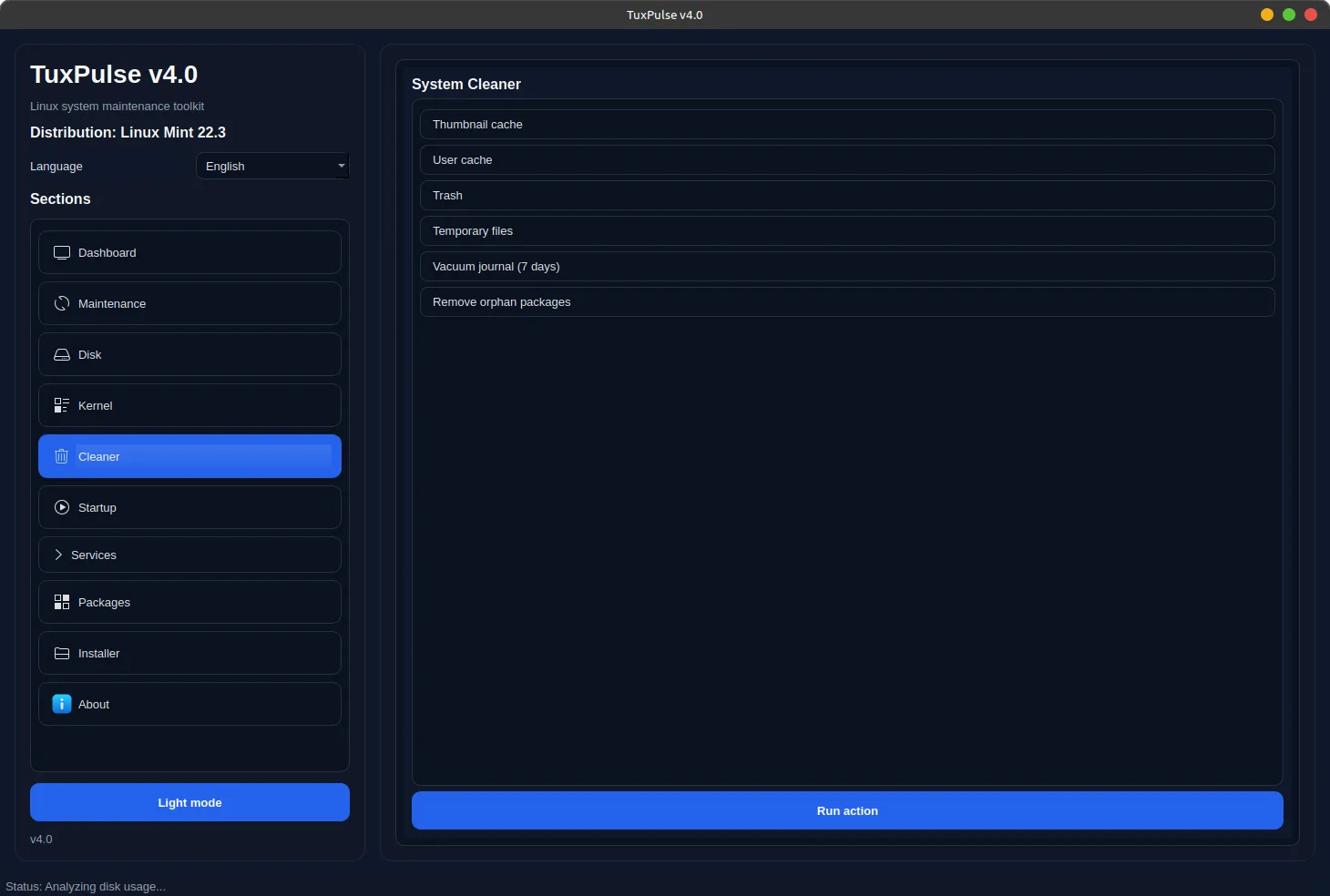Click the Maintenance refresh icon

tap(62, 304)
